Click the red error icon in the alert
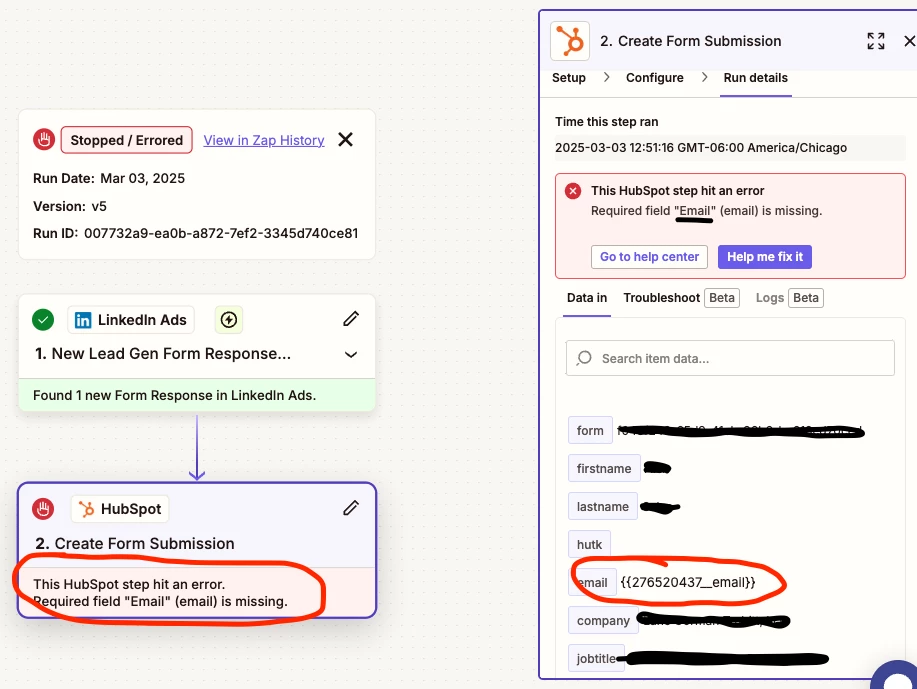The width and height of the screenshot is (917, 689). click(x=573, y=191)
